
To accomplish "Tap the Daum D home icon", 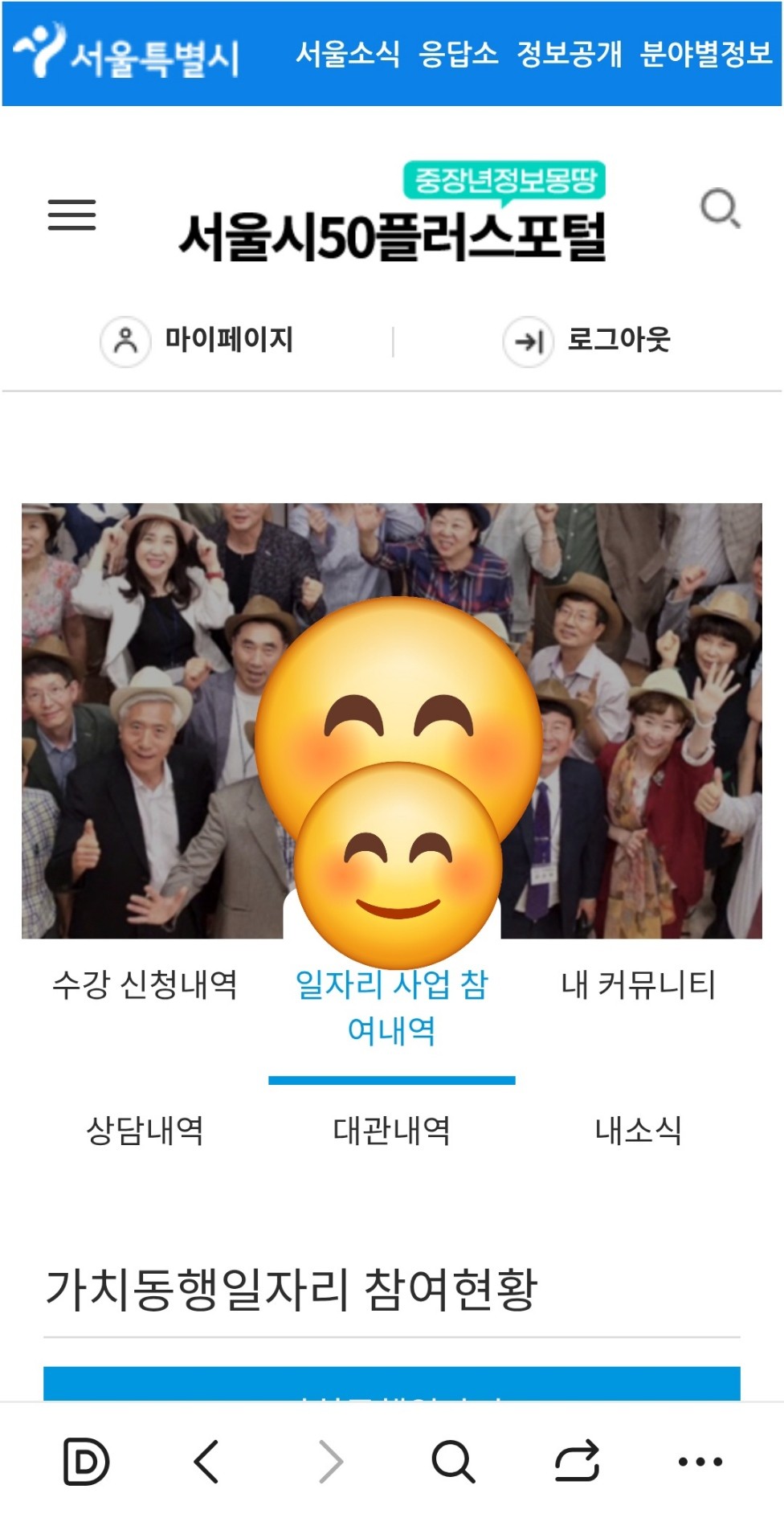I will pos(86,1461).
